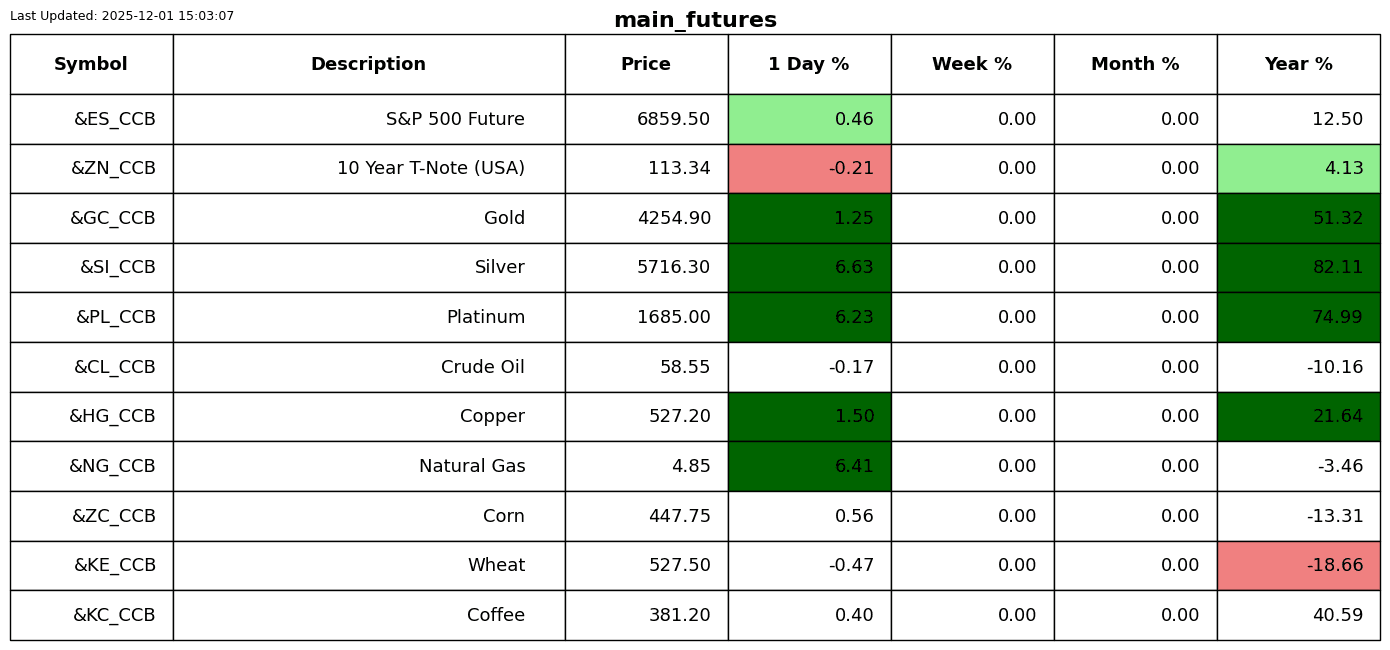Click the Price column header

(646, 65)
